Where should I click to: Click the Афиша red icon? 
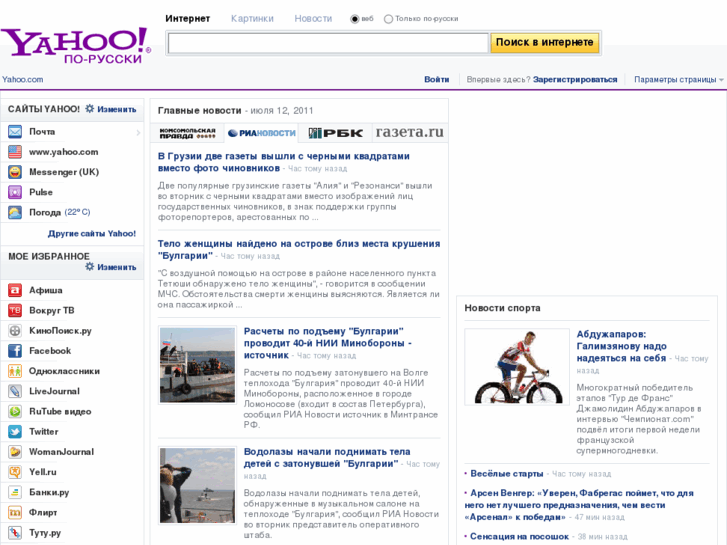[15, 290]
